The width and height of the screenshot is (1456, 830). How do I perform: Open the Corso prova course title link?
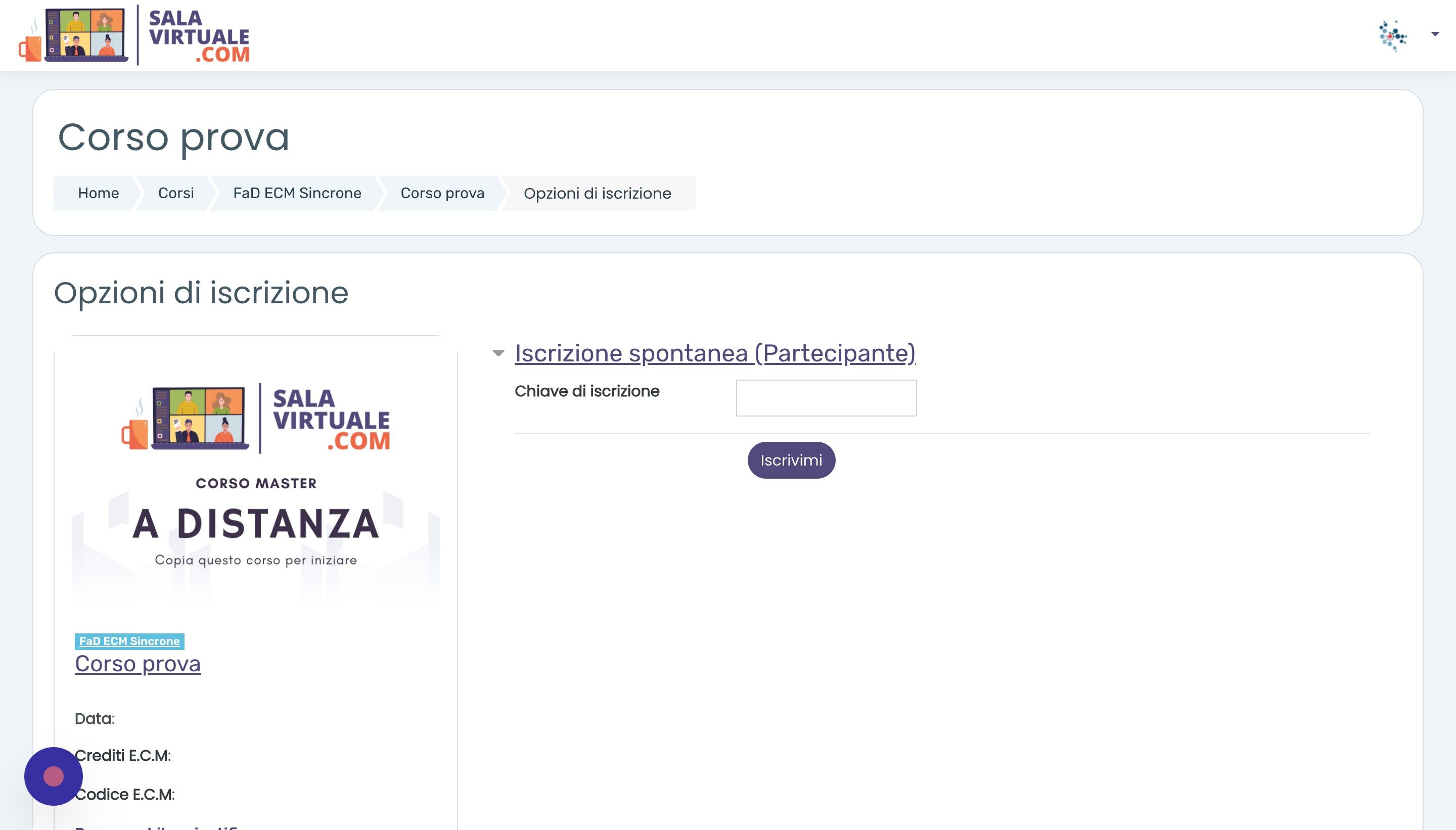point(138,664)
